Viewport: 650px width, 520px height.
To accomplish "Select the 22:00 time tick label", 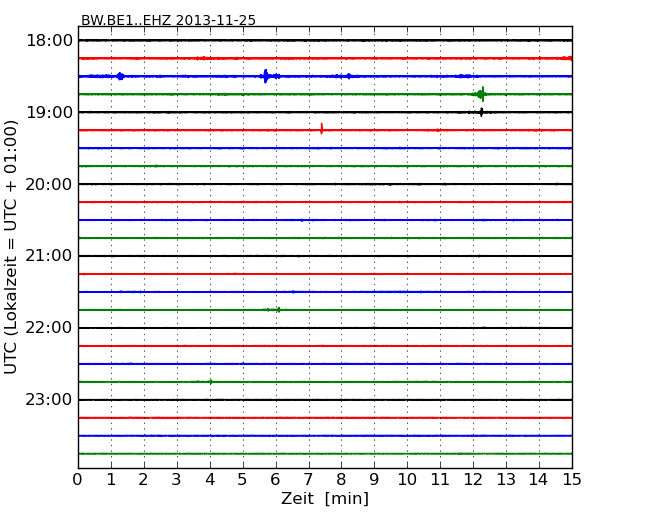I will tap(49, 328).
